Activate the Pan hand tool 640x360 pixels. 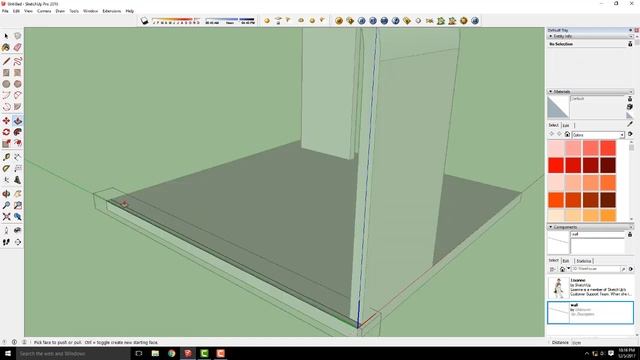(18, 194)
